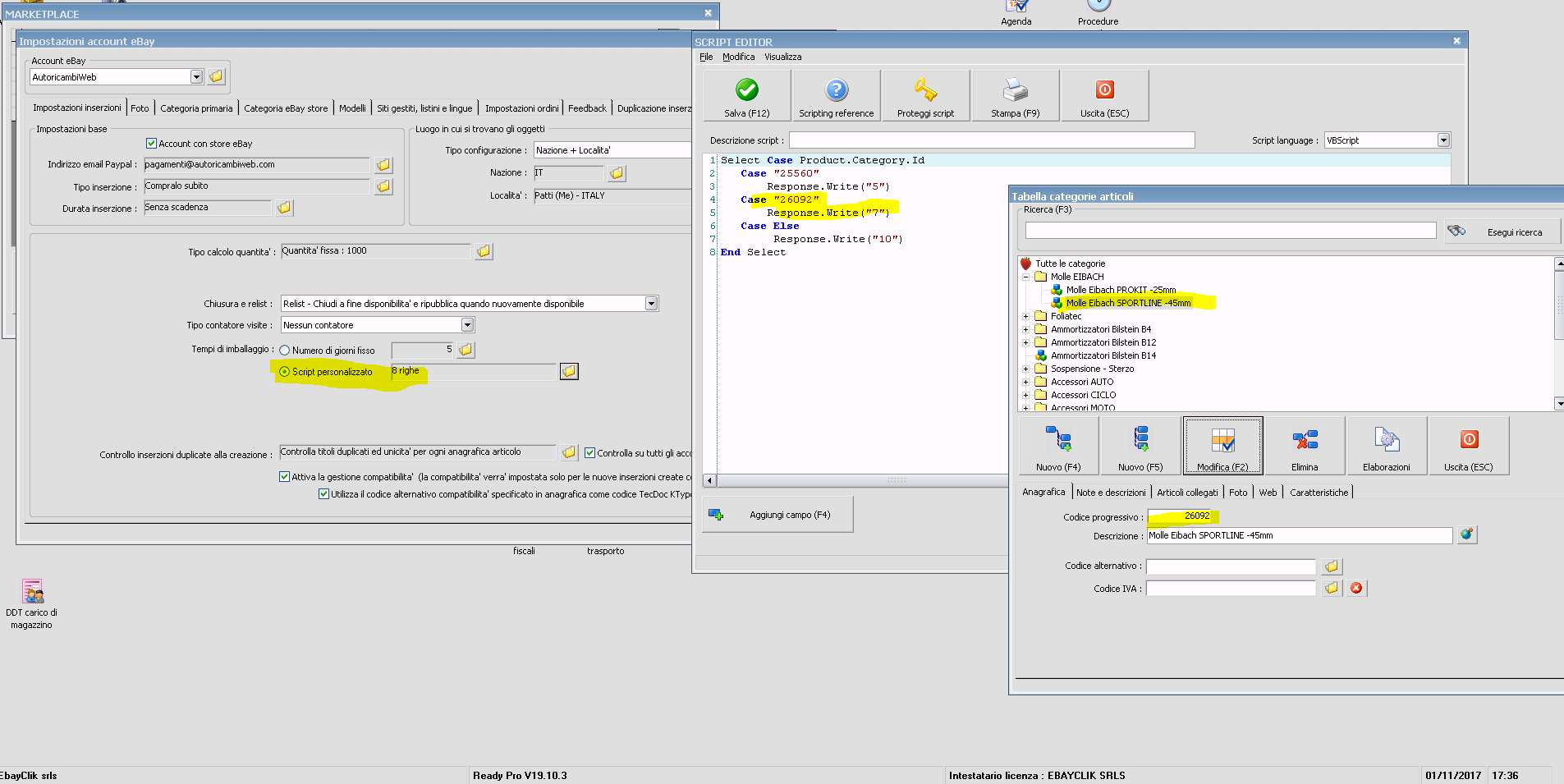Image resolution: width=1564 pixels, height=784 pixels.
Task: Select Ammortizzatori Bilstein B14 tree item
Action: click(x=1103, y=355)
